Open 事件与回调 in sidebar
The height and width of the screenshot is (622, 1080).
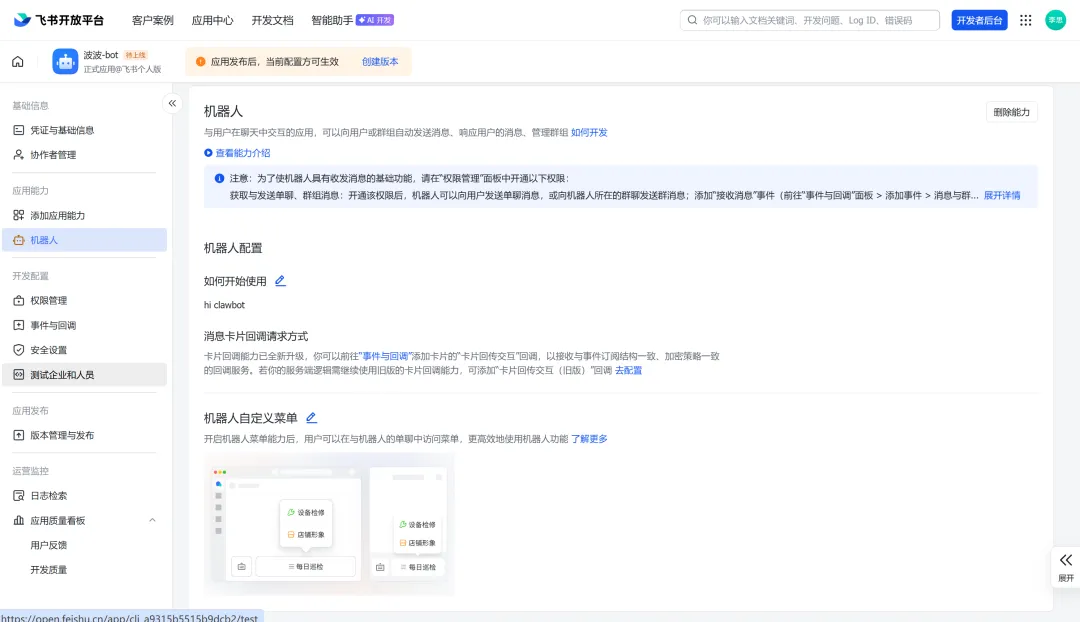pyautogui.click(x=84, y=326)
